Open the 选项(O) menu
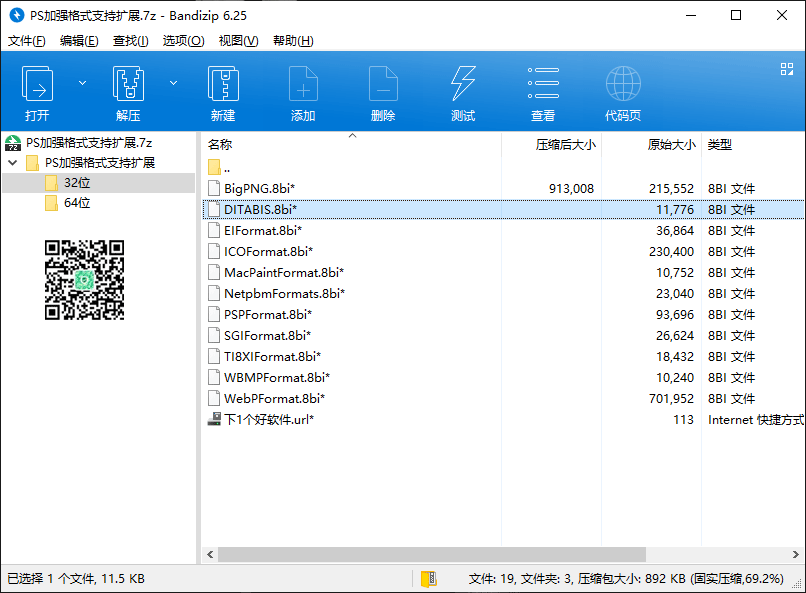 click(183, 41)
